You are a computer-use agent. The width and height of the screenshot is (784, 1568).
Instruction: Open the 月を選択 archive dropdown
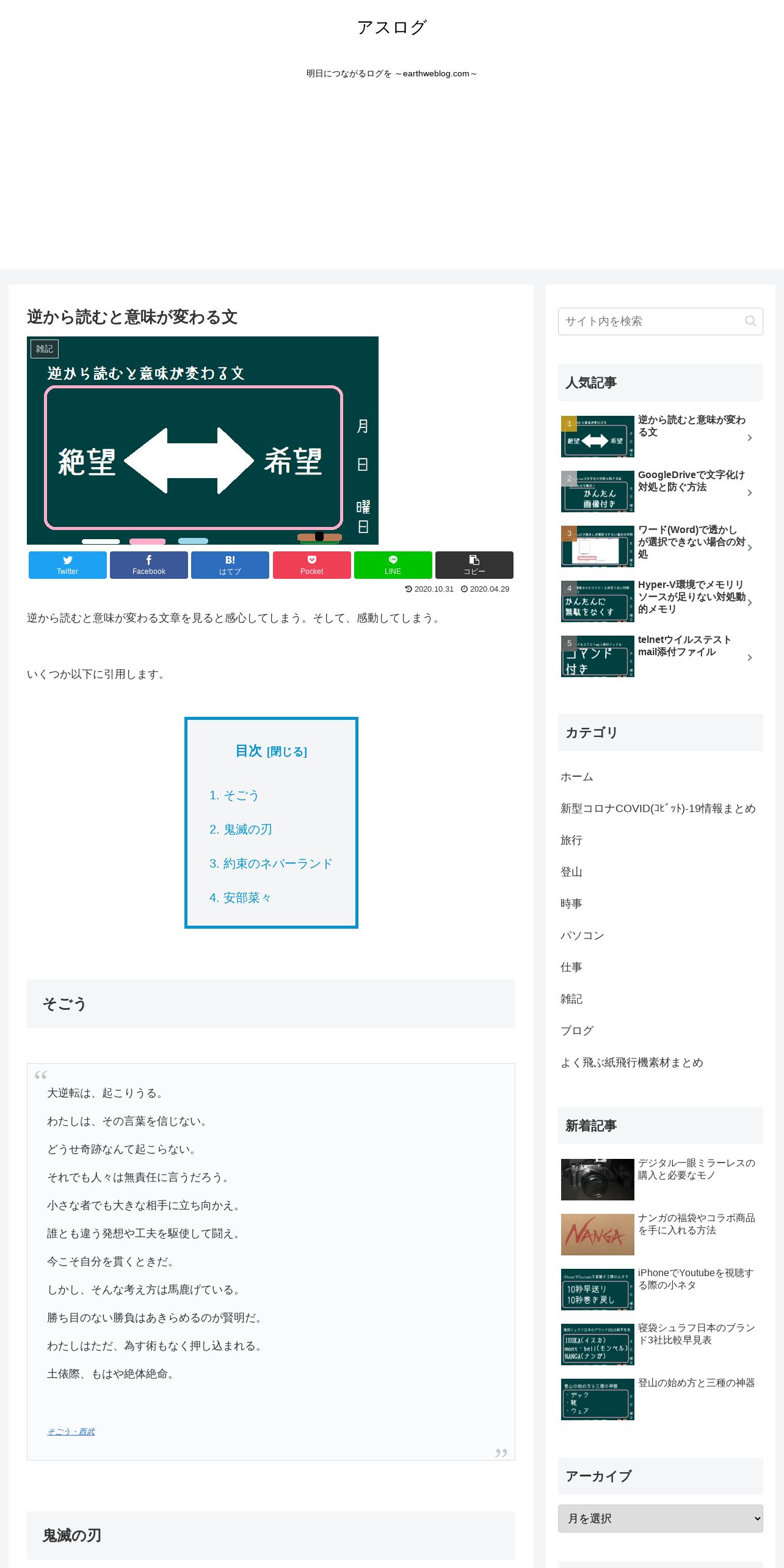[x=661, y=1518]
